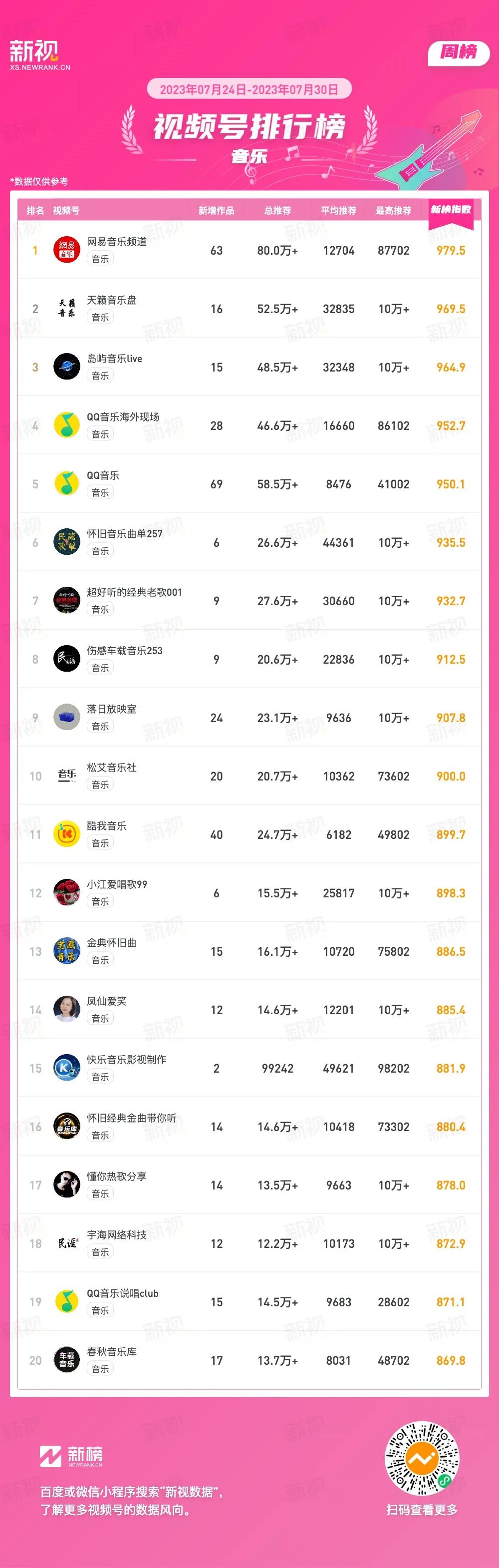The height and width of the screenshot is (1568, 499).
Task: Open the 酷我音乐 yellow logo icon
Action: (x=67, y=834)
